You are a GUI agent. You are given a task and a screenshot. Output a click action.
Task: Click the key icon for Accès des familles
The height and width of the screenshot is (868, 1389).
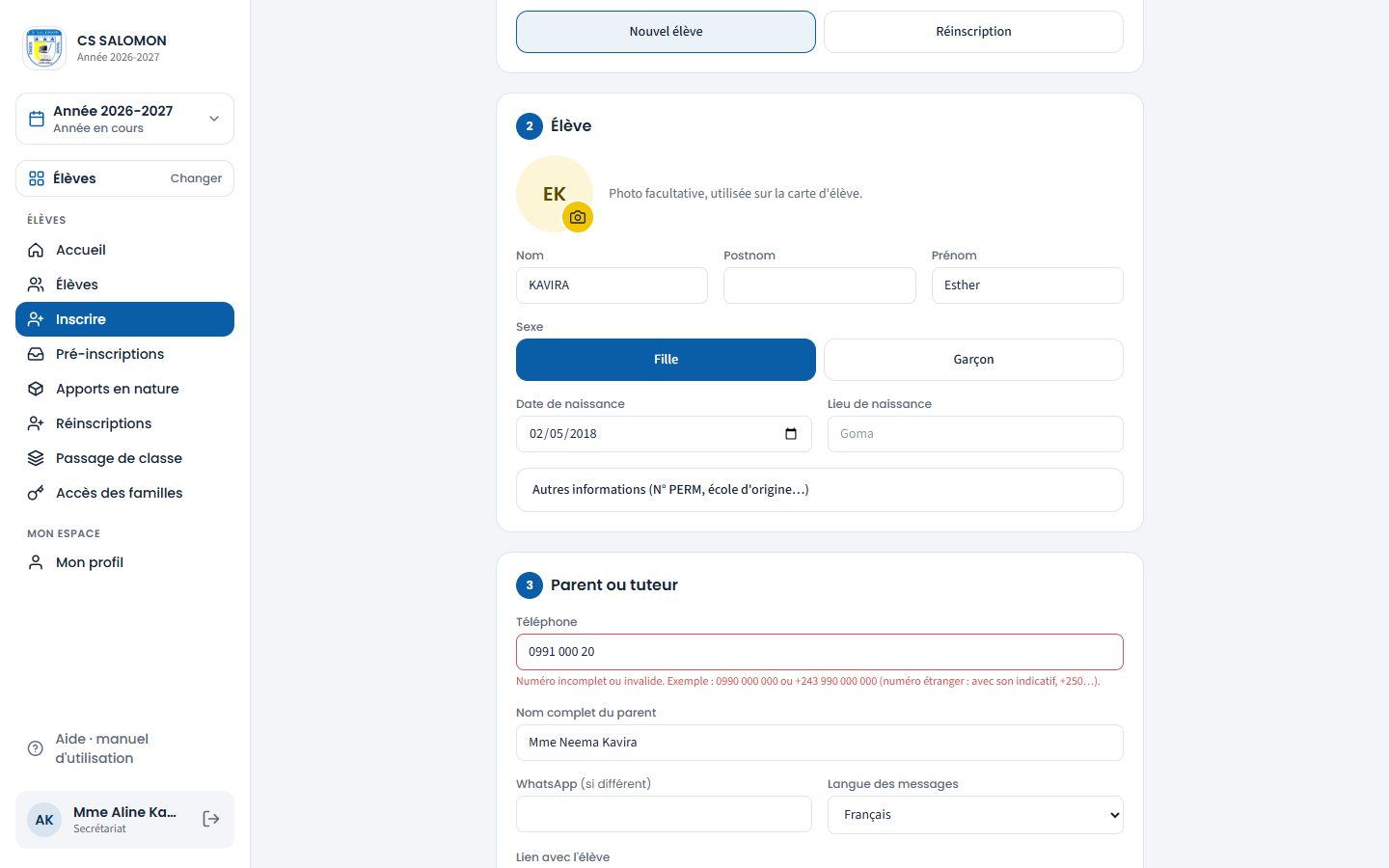point(36,493)
